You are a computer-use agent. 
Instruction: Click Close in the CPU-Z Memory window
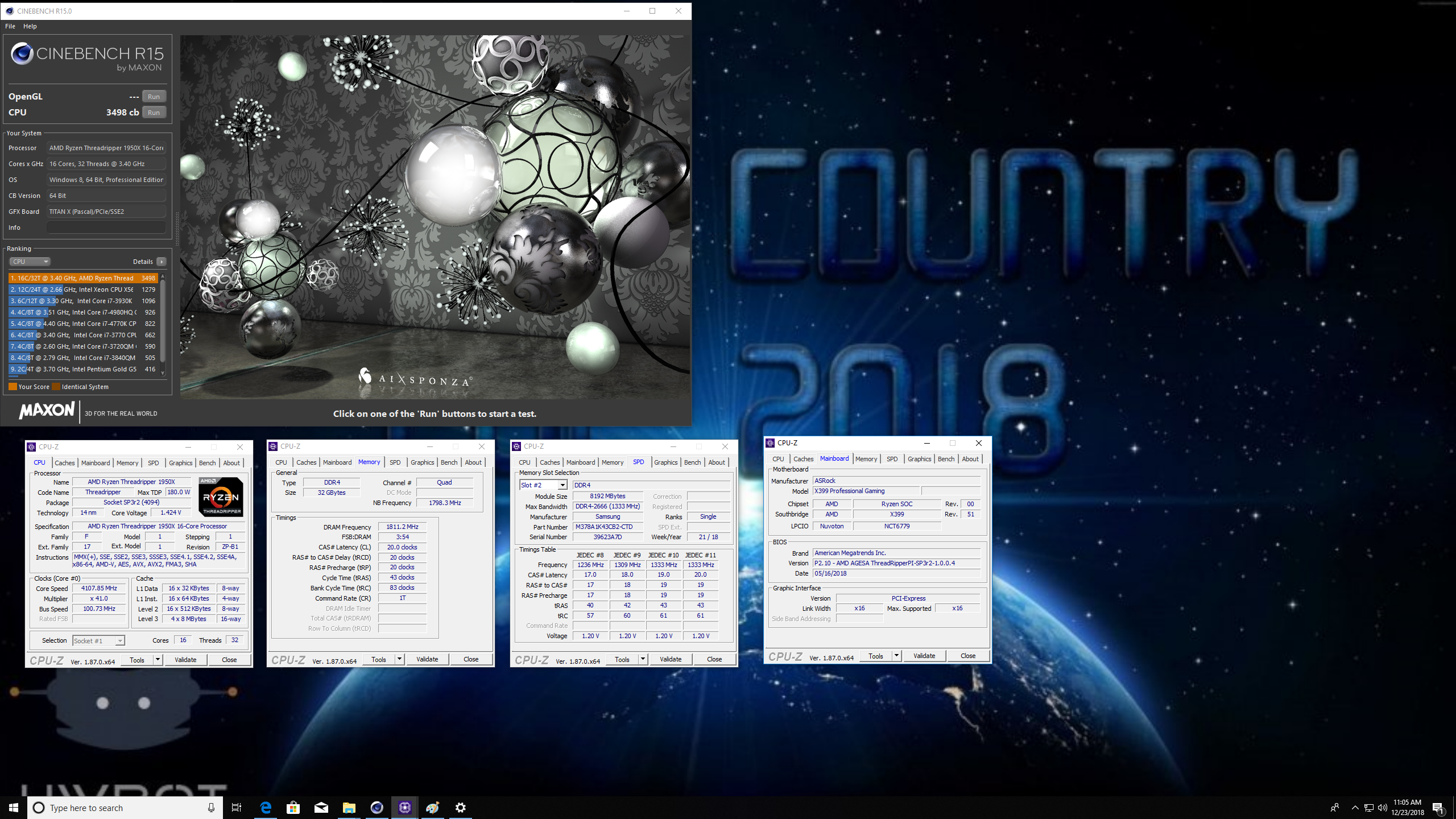tap(471, 659)
